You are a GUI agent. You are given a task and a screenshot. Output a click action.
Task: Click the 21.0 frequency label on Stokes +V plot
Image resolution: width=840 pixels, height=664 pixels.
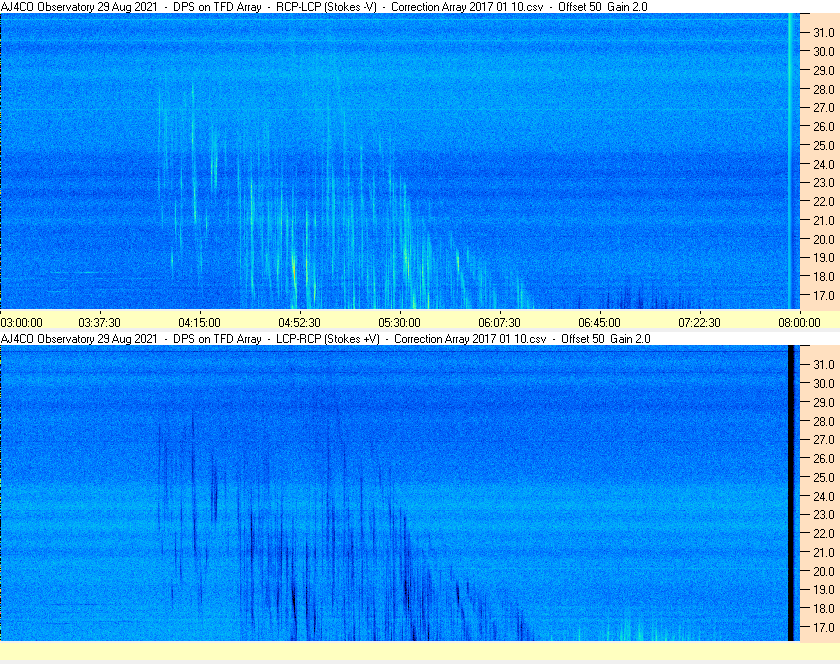tap(824, 552)
